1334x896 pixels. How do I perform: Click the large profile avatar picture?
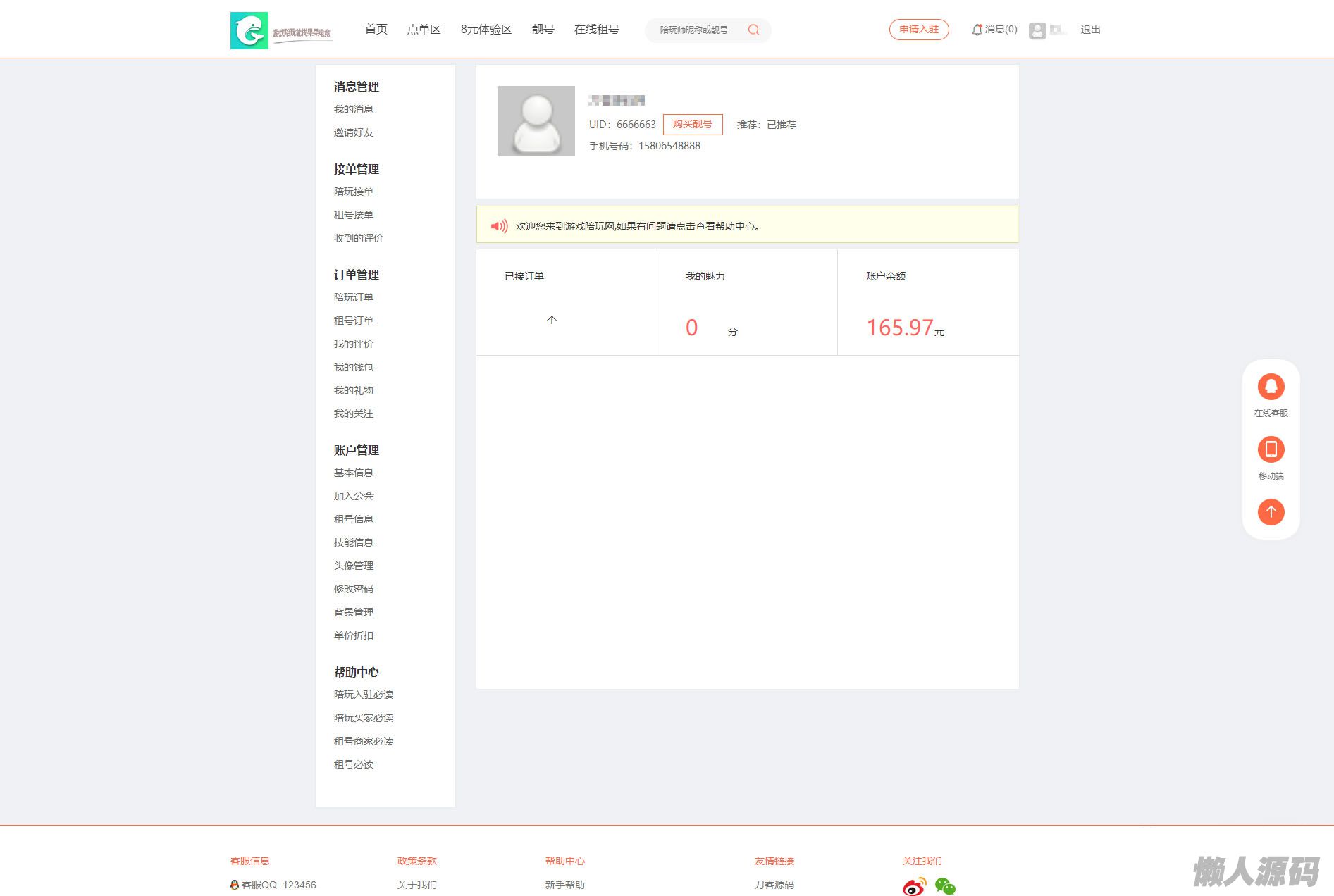(x=536, y=121)
